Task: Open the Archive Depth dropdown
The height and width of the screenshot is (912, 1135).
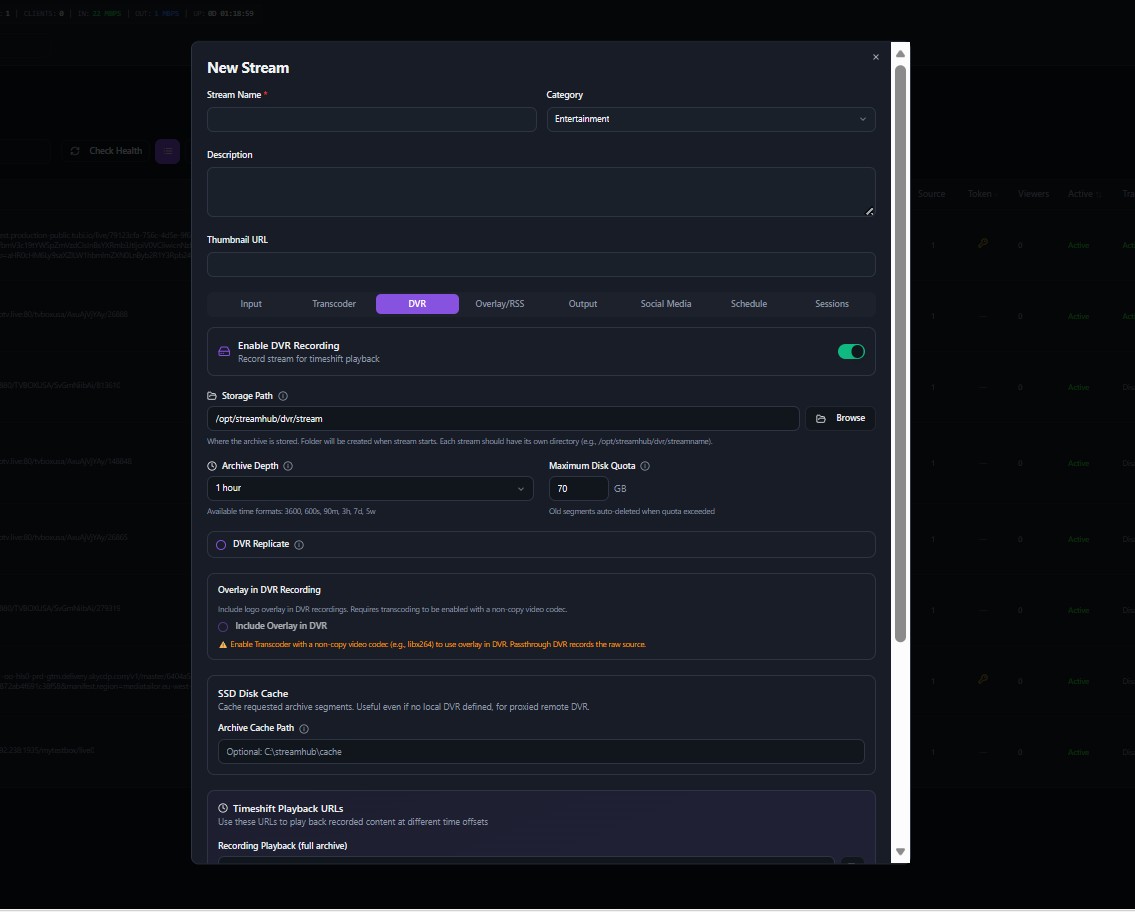Action: [x=370, y=489]
